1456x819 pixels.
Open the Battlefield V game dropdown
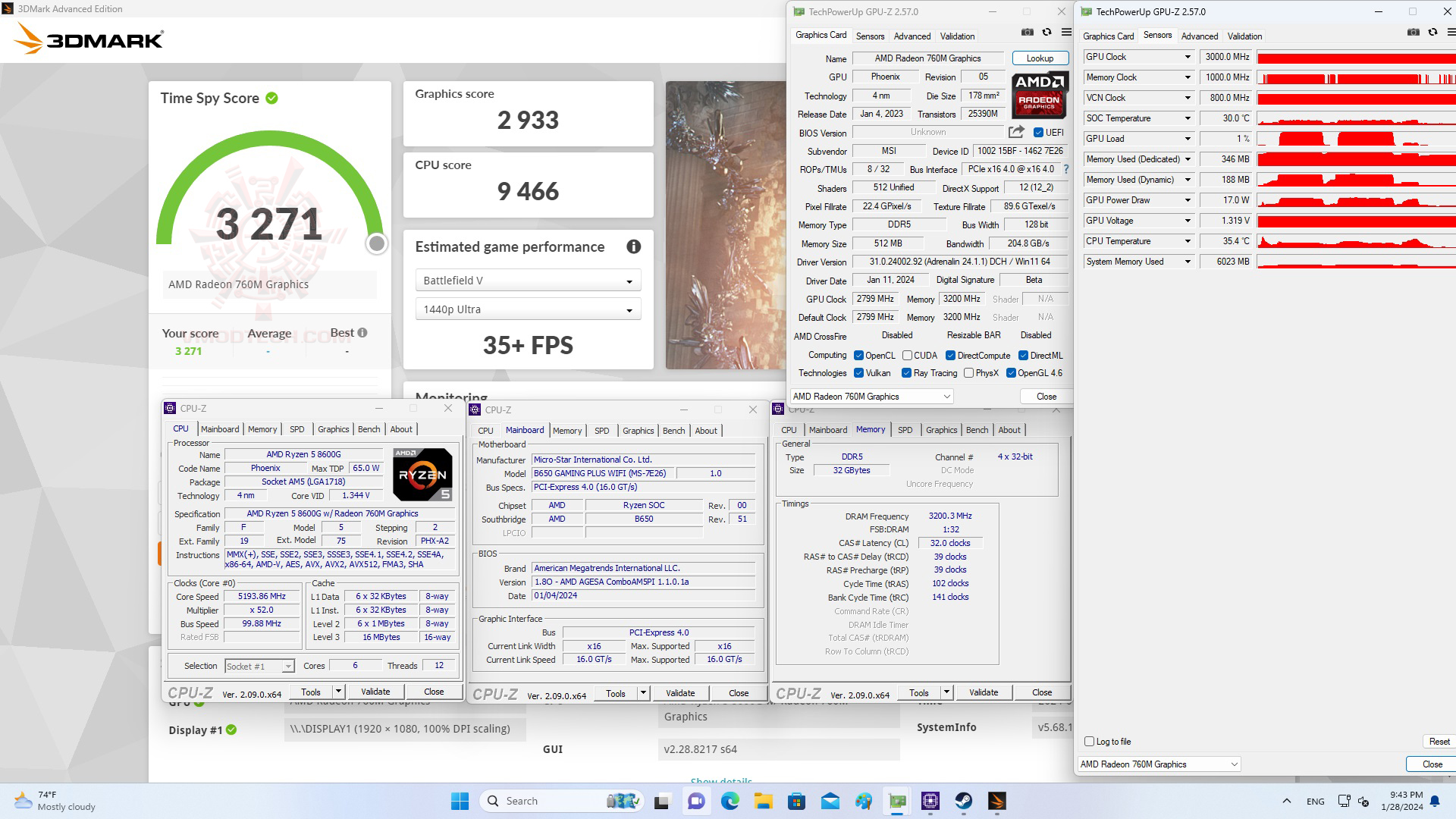click(528, 281)
